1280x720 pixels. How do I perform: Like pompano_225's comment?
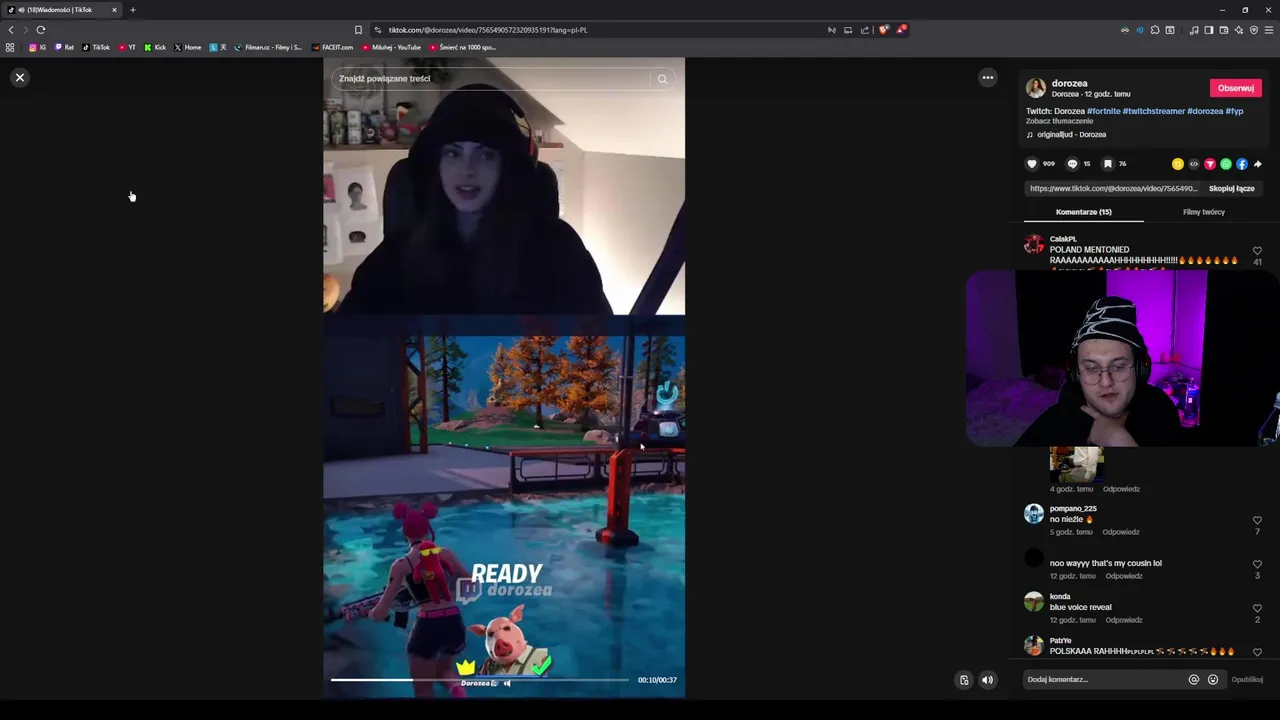[x=1257, y=520]
